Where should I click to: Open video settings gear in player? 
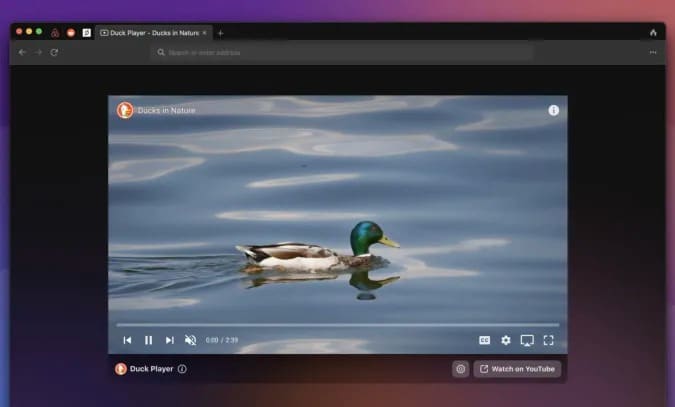click(x=506, y=340)
